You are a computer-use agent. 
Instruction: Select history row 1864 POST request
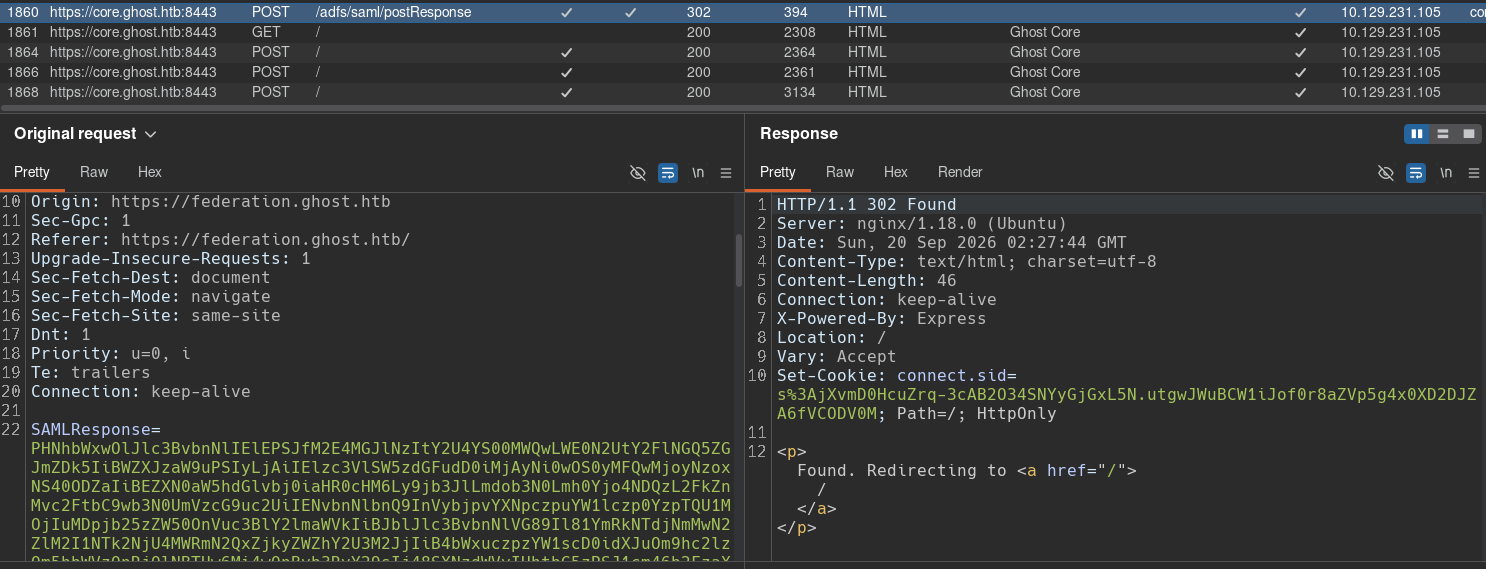pos(743,52)
